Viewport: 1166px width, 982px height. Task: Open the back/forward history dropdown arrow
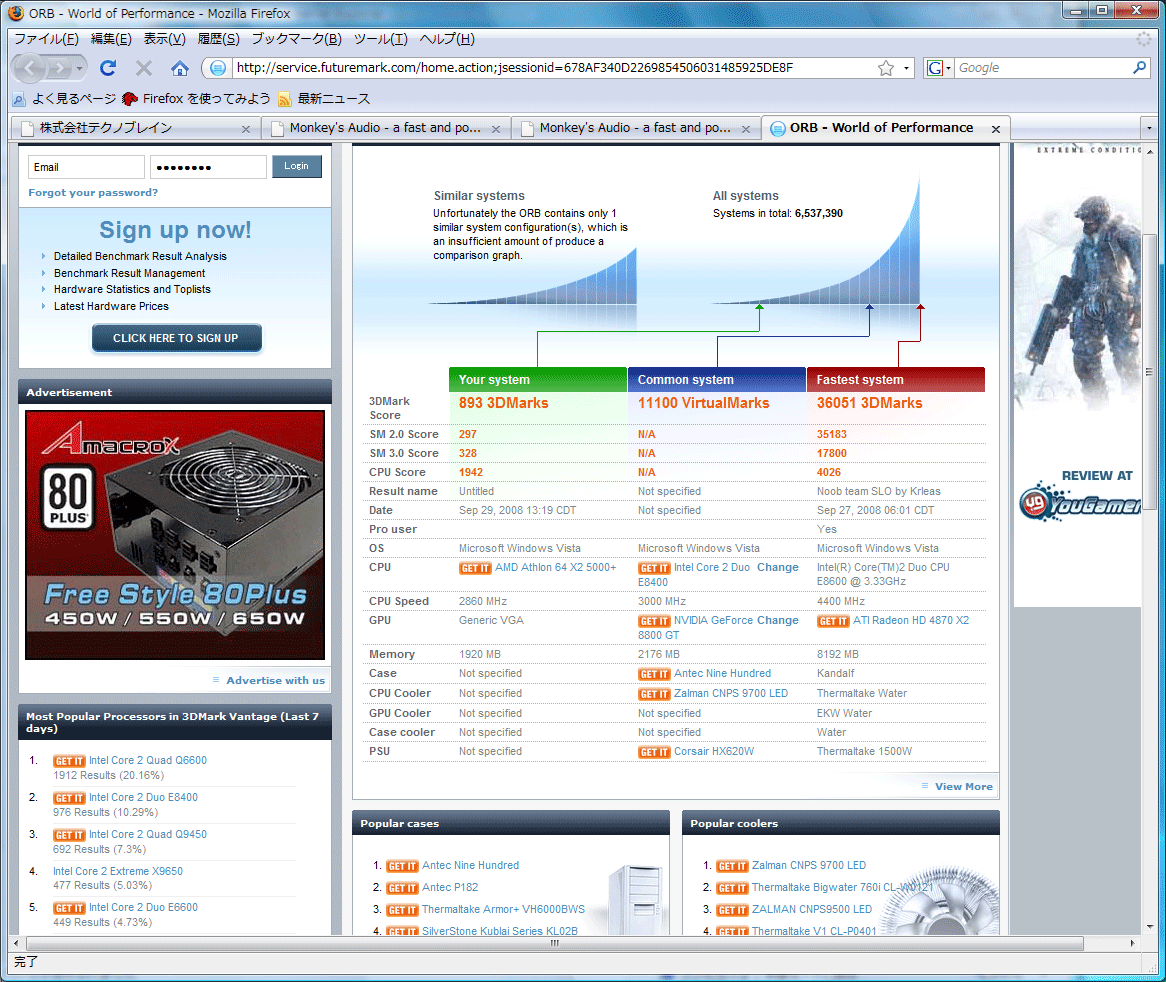coord(80,68)
